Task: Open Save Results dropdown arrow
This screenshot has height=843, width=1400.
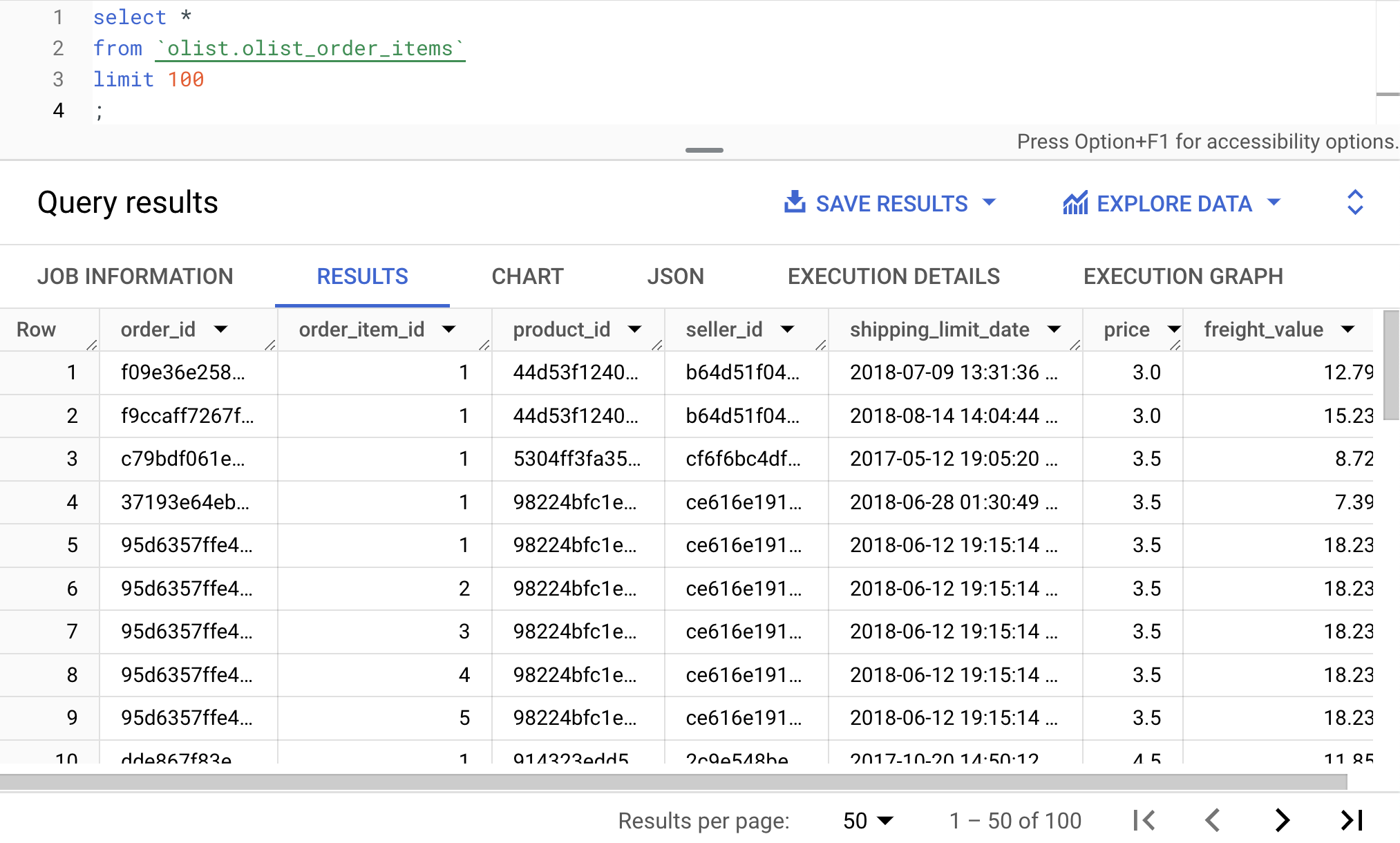Action: [990, 202]
